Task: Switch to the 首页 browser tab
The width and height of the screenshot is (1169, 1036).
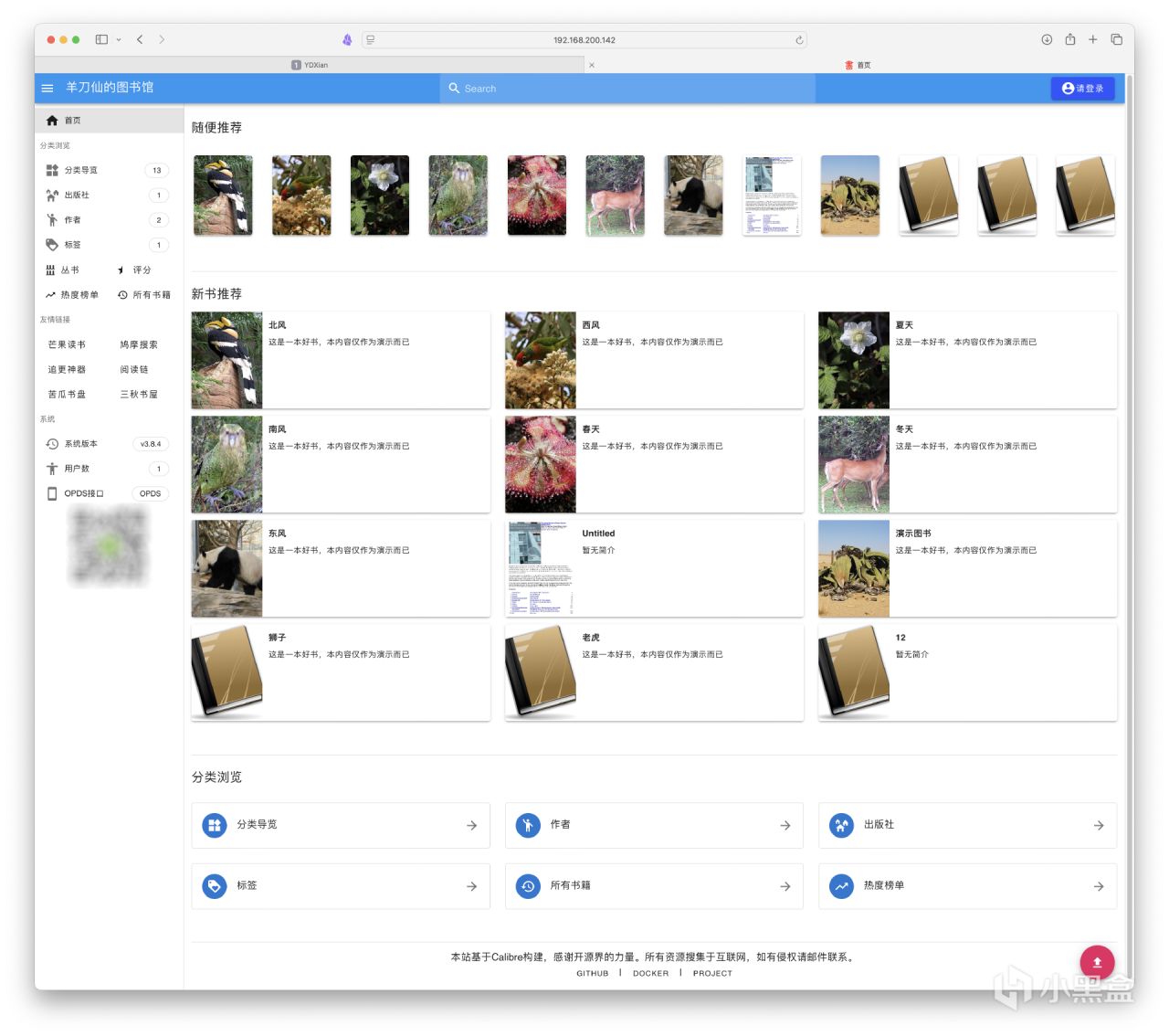Action: [x=858, y=65]
